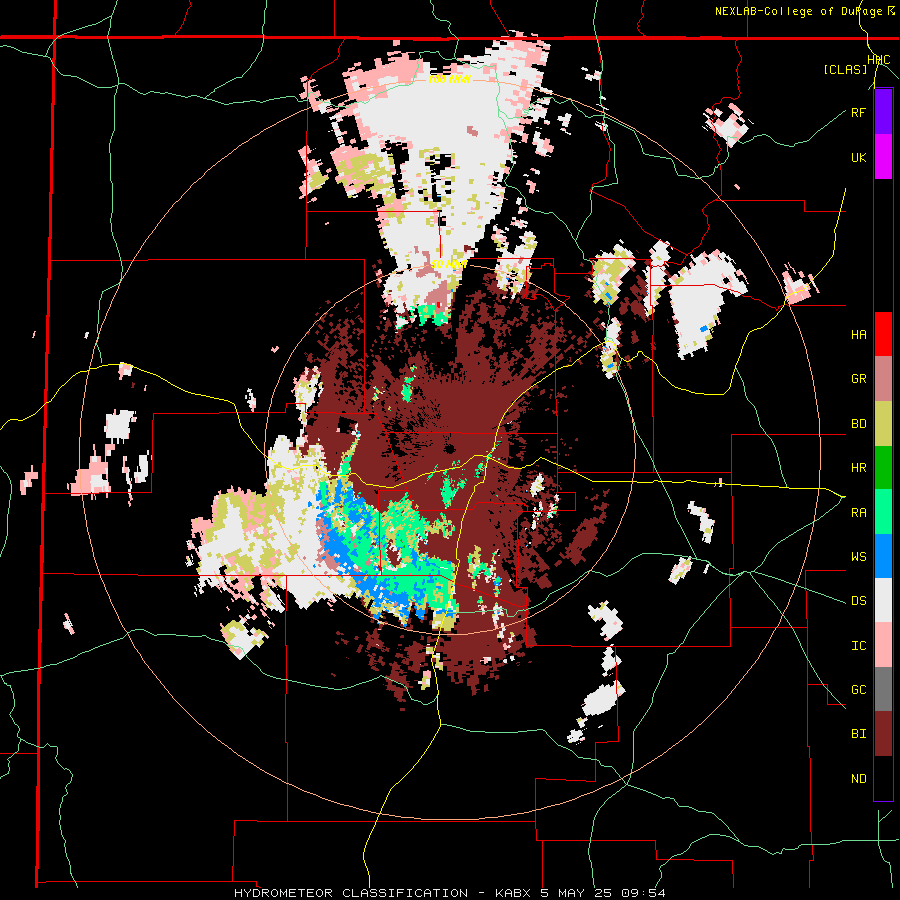The width and height of the screenshot is (900, 900).
Task: Click the HHC product label above the legend
Action: click(x=878, y=59)
